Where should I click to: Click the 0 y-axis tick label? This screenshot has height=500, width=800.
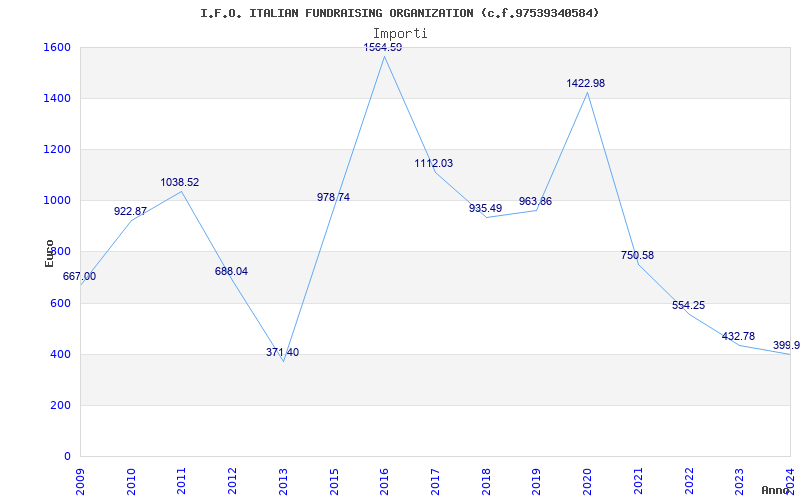pos(67,456)
